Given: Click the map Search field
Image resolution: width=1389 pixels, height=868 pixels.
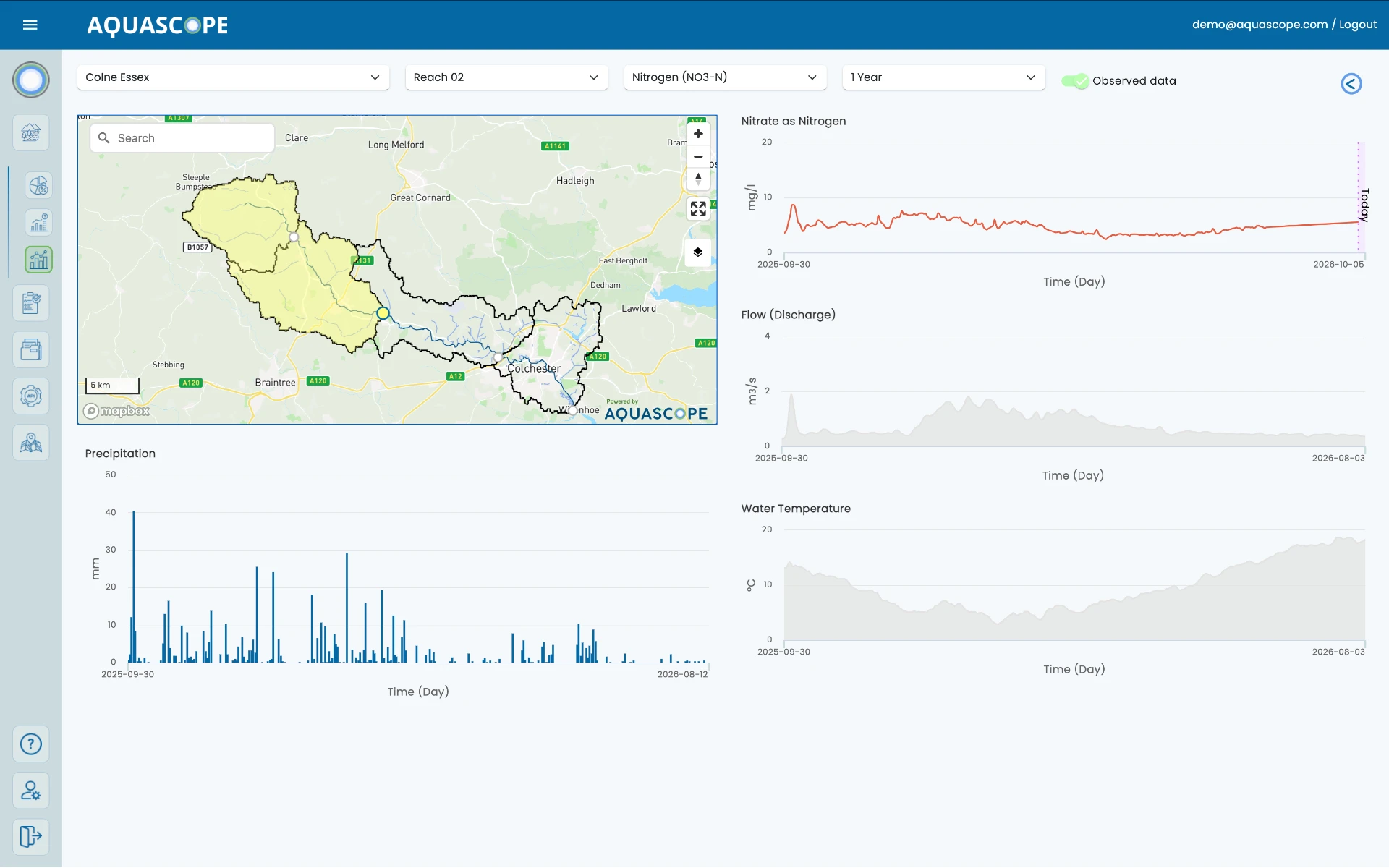Looking at the screenshot, I should (x=182, y=138).
